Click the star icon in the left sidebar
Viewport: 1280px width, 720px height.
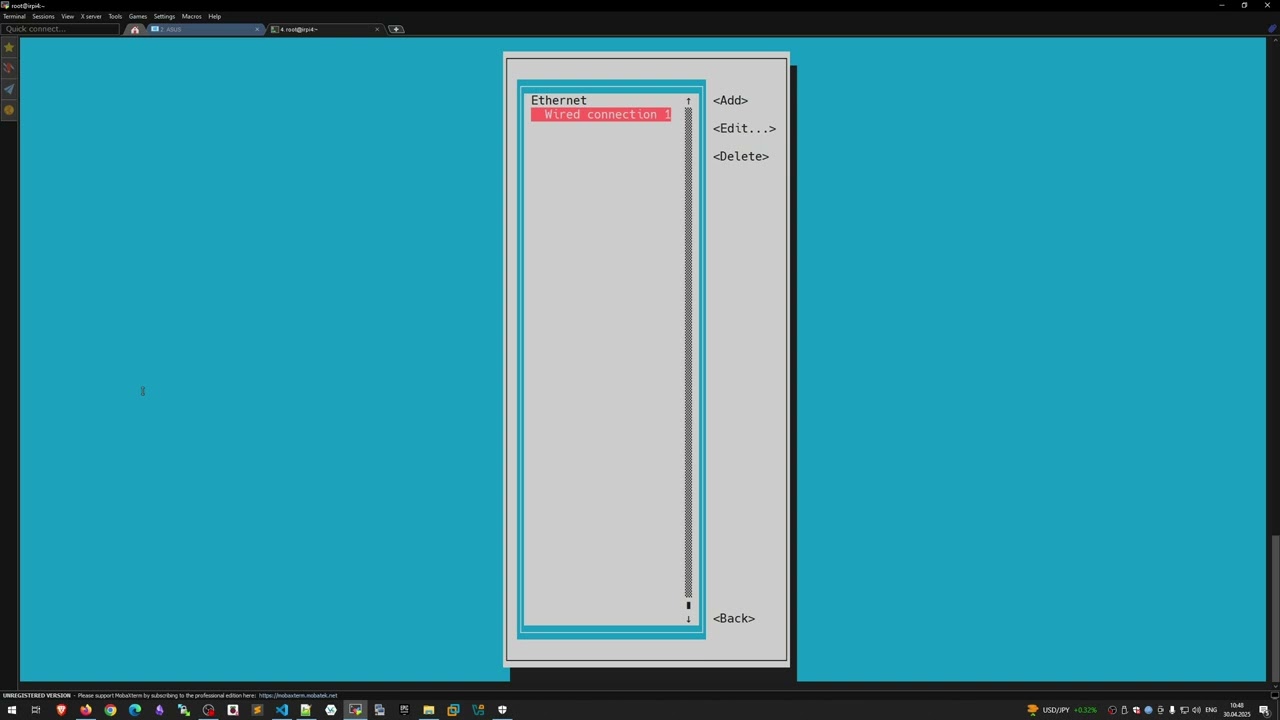[9, 47]
